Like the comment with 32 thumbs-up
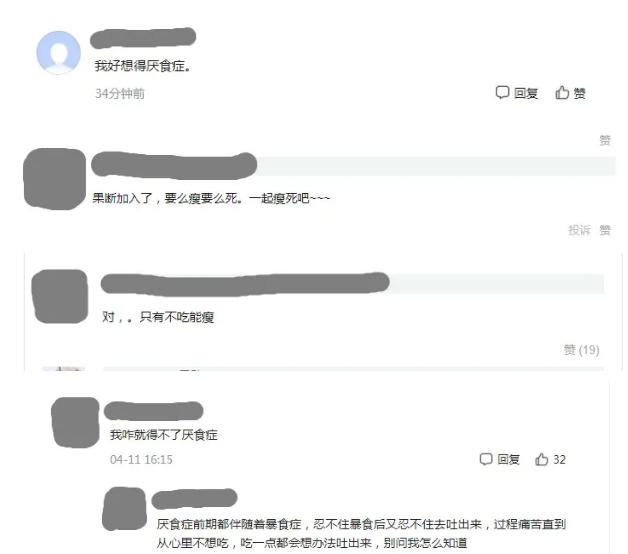 [541, 459]
